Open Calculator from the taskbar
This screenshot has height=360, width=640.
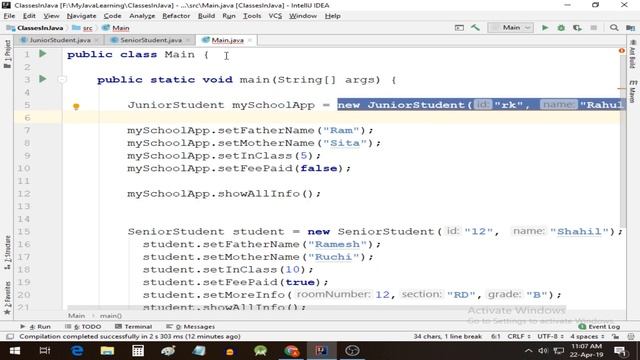point(138,351)
